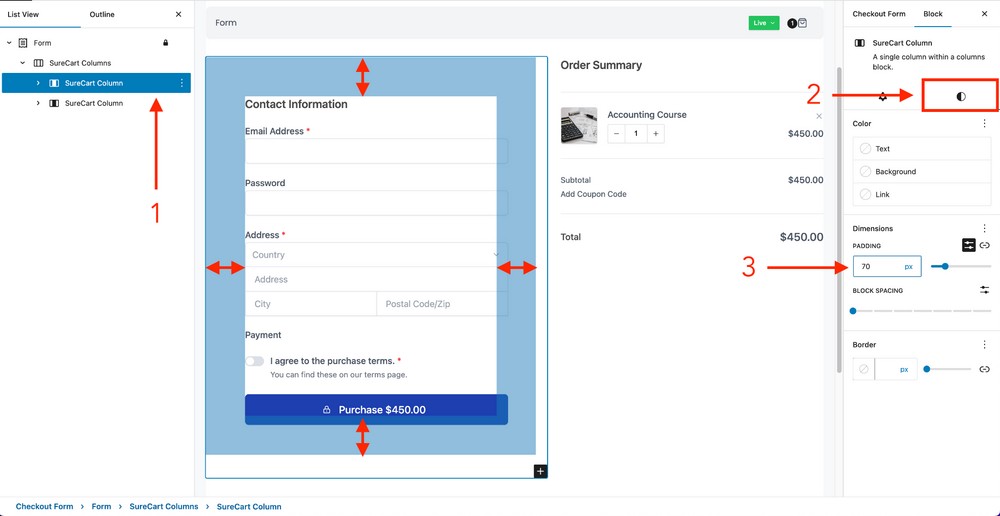Click the Form block icon in List View
This screenshot has height=516, width=1000.
coord(23,43)
